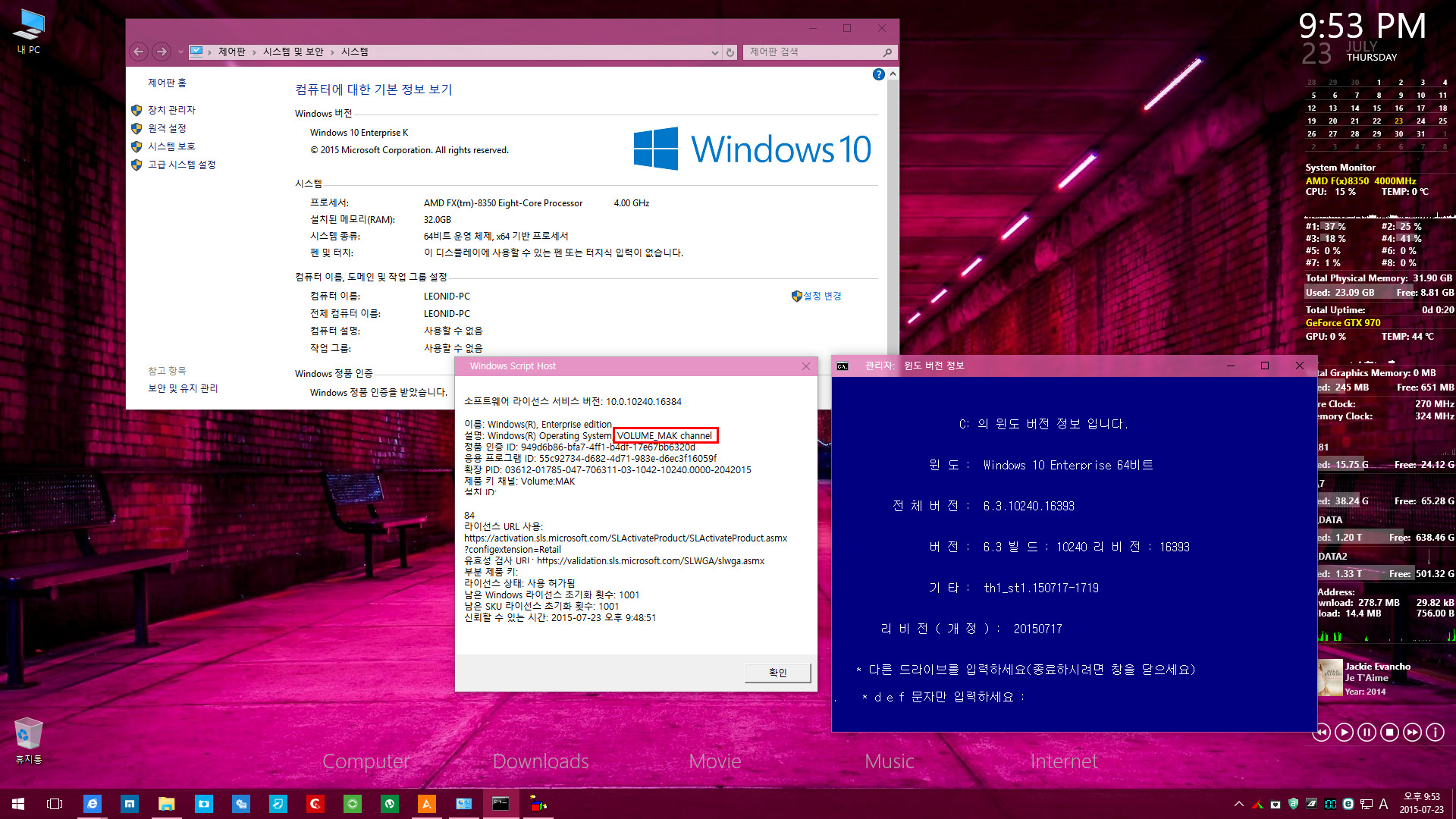Open network status tray icon
Image resolution: width=1456 pixels, height=819 pixels.
pyautogui.click(x=1367, y=804)
